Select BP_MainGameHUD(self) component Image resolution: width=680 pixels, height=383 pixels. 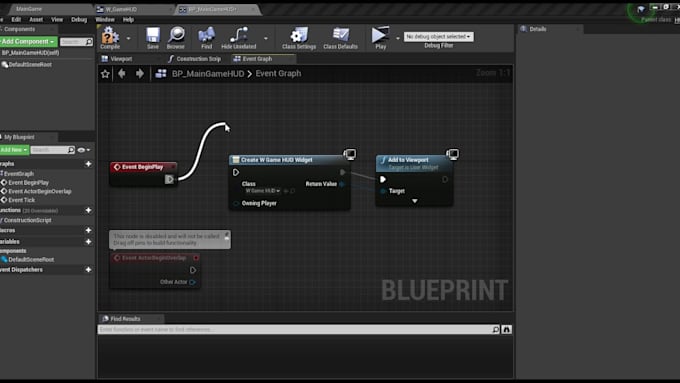[30, 52]
